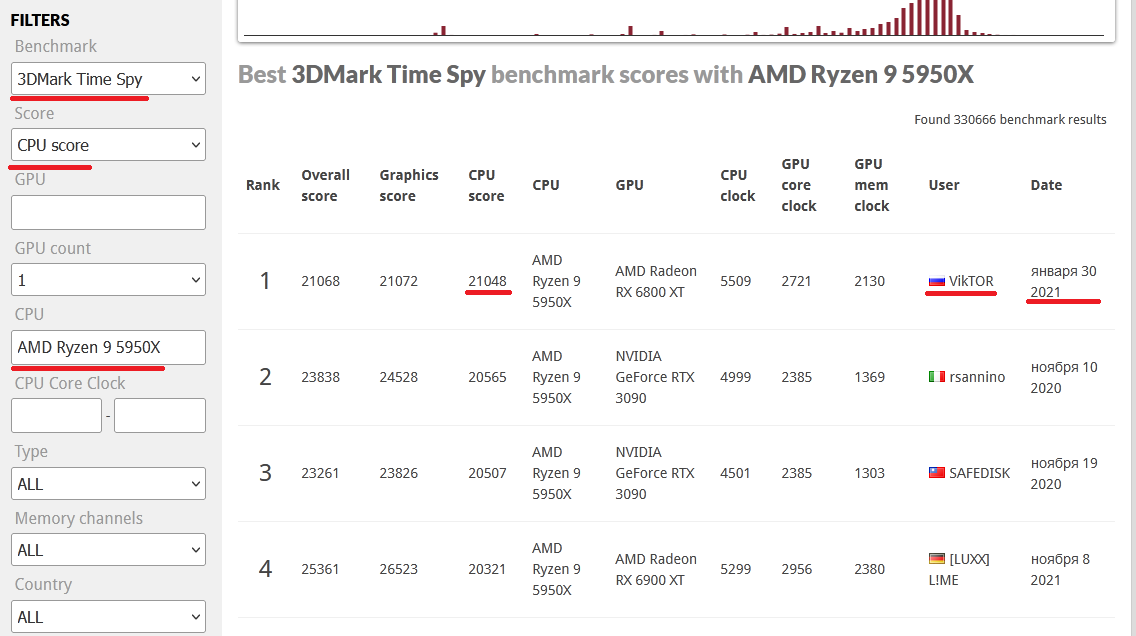This screenshot has width=1136, height=636.
Task: Open the SAFEDISK user link
Action: click(980, 473)
